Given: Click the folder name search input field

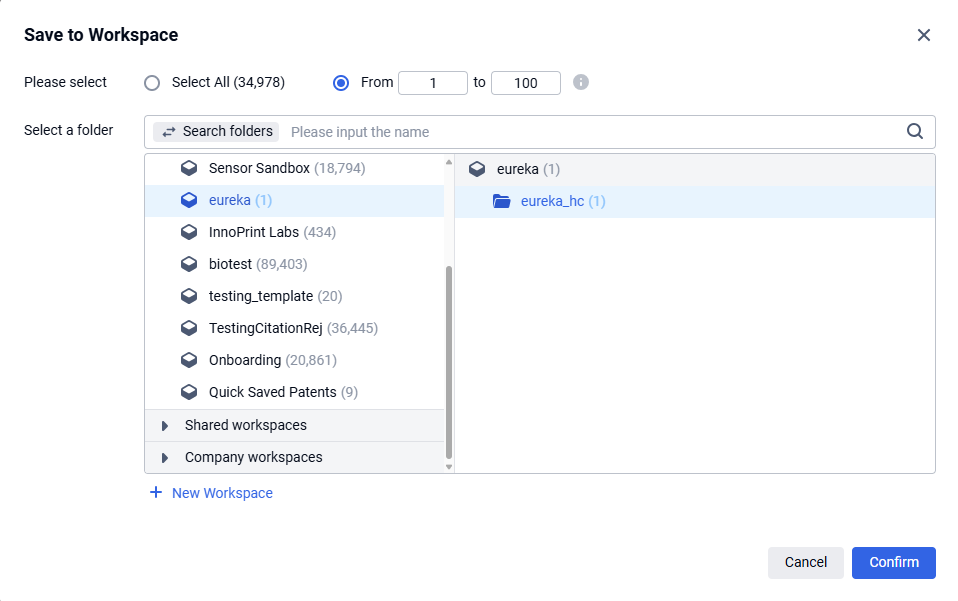Looking at the screenshot, I should (590, 132).
